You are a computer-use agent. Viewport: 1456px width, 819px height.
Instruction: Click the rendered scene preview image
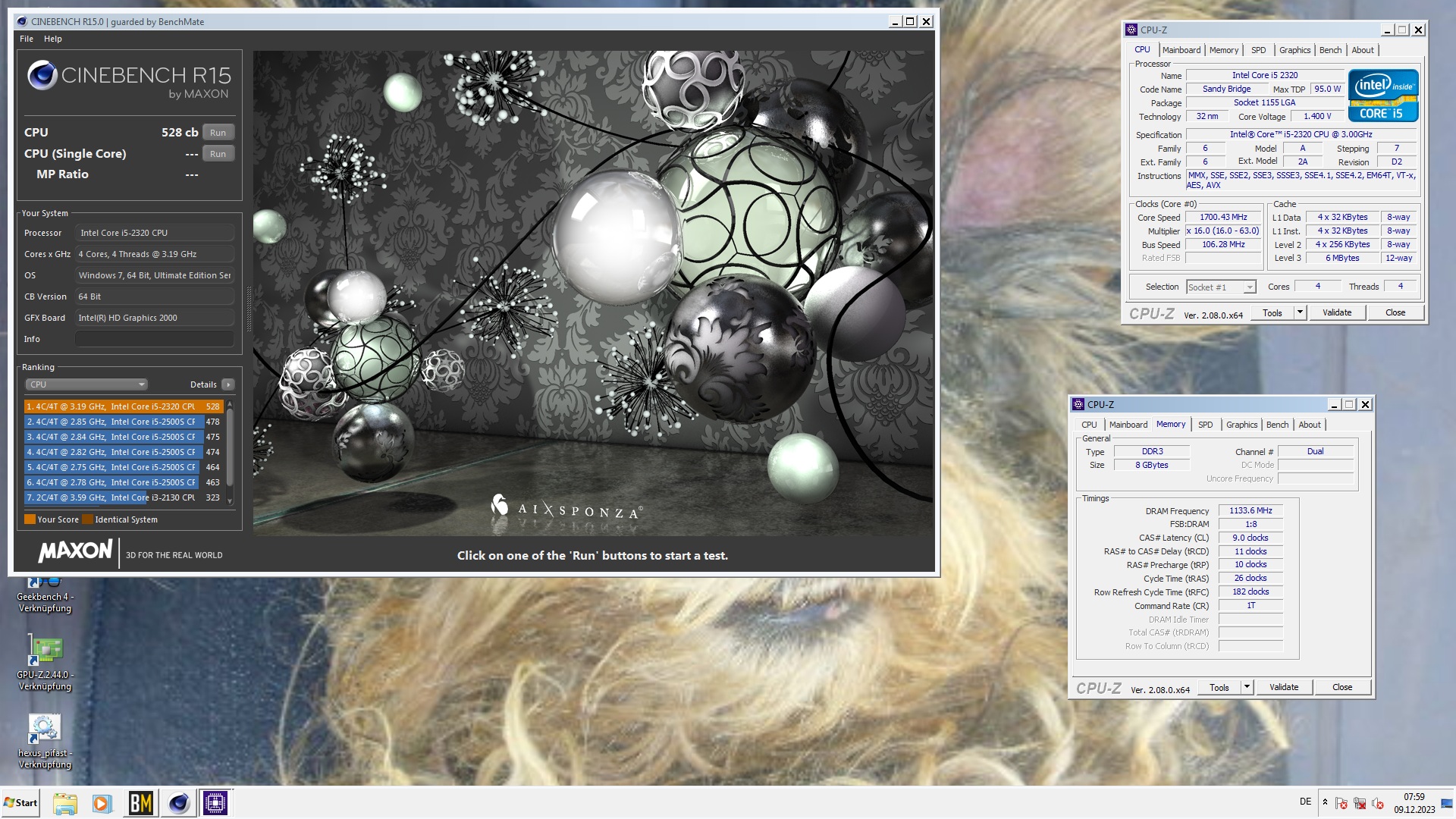(594, 293)
